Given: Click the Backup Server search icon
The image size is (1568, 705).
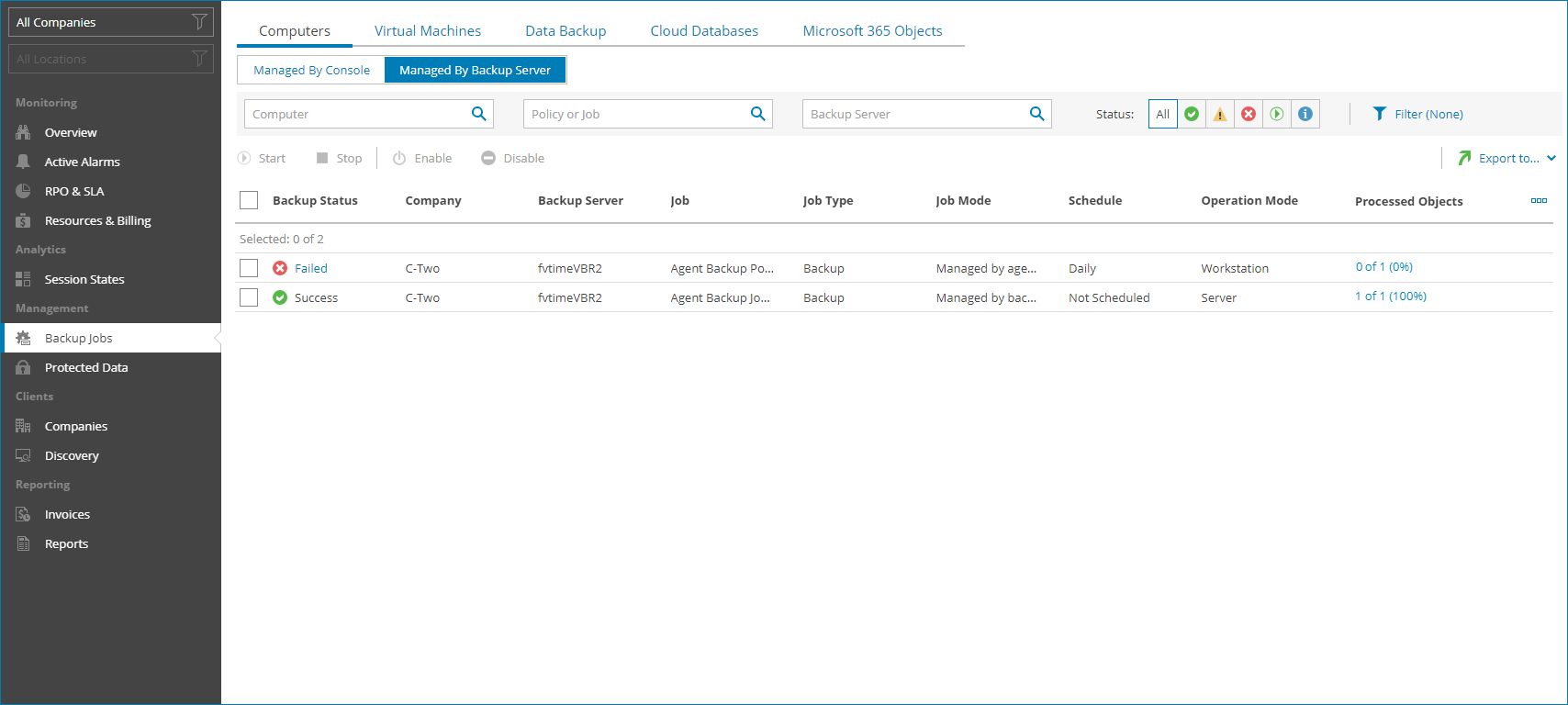Looking at the screenshot, I should click(x=1036, y=114).
